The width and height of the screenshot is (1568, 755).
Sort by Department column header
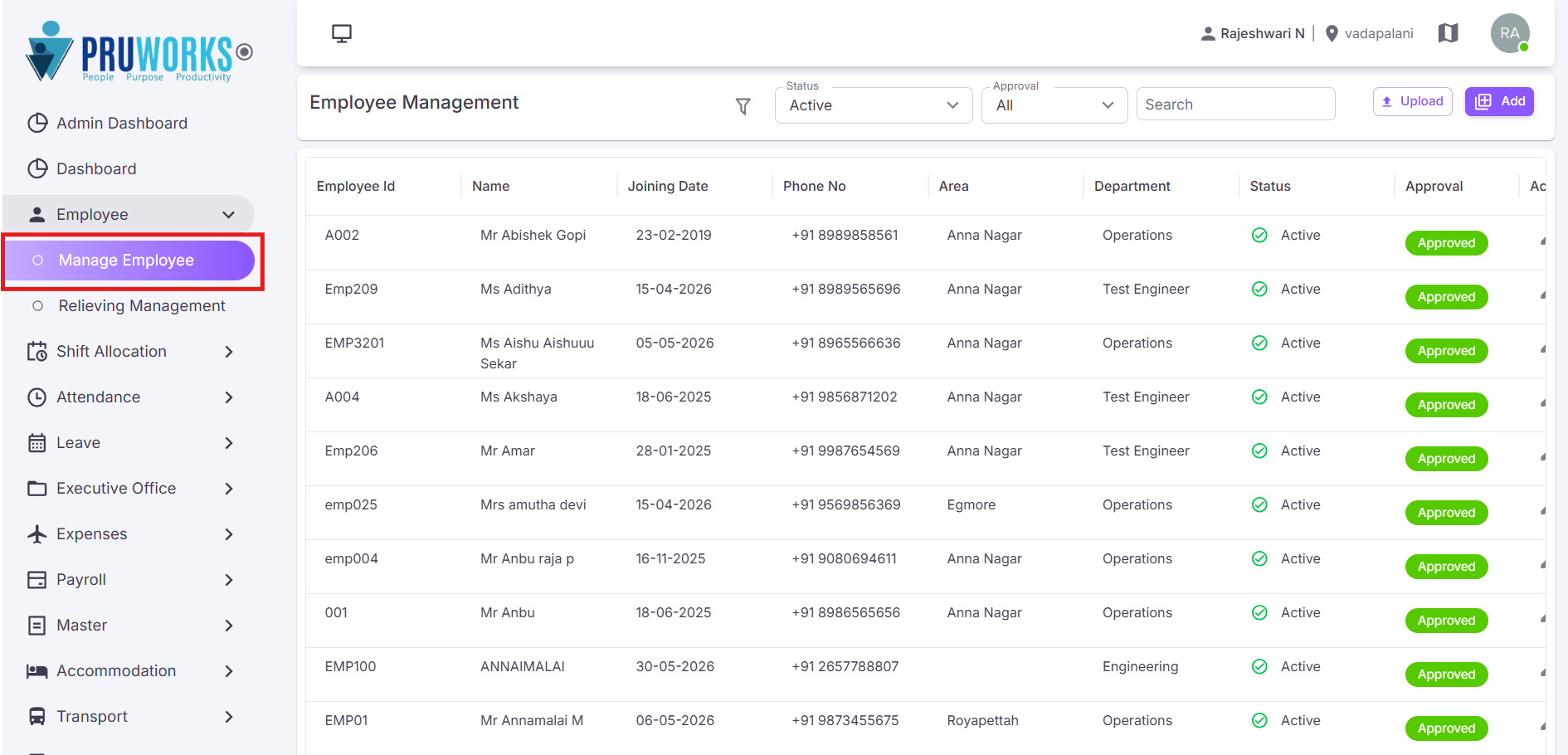[1132, 186]
